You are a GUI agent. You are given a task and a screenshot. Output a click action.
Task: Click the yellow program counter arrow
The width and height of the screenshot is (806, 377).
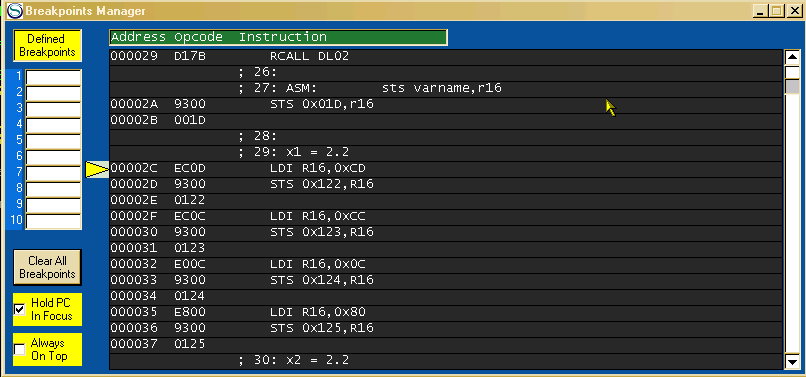[x=96, y=169]
